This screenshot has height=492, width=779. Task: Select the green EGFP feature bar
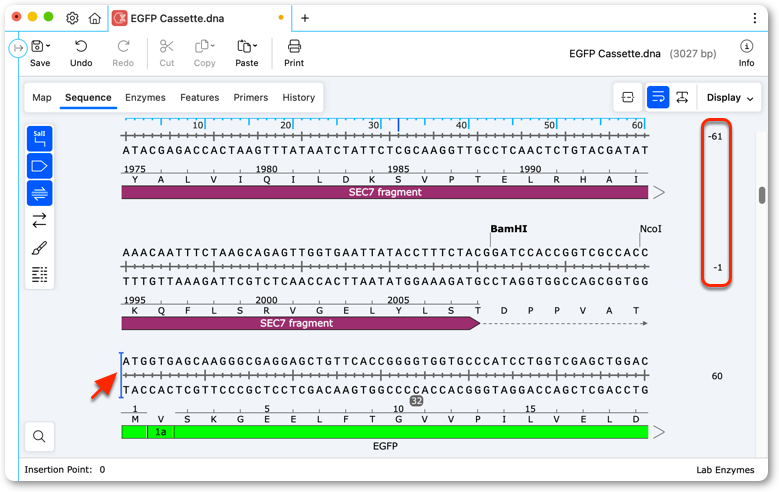click(x=385, y=432)
